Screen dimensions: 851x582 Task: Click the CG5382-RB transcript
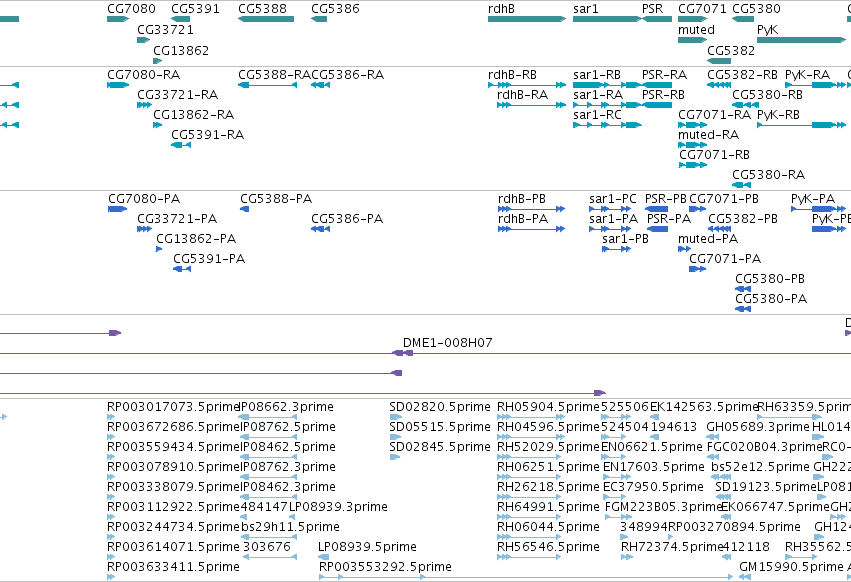(x=719, y=85)
